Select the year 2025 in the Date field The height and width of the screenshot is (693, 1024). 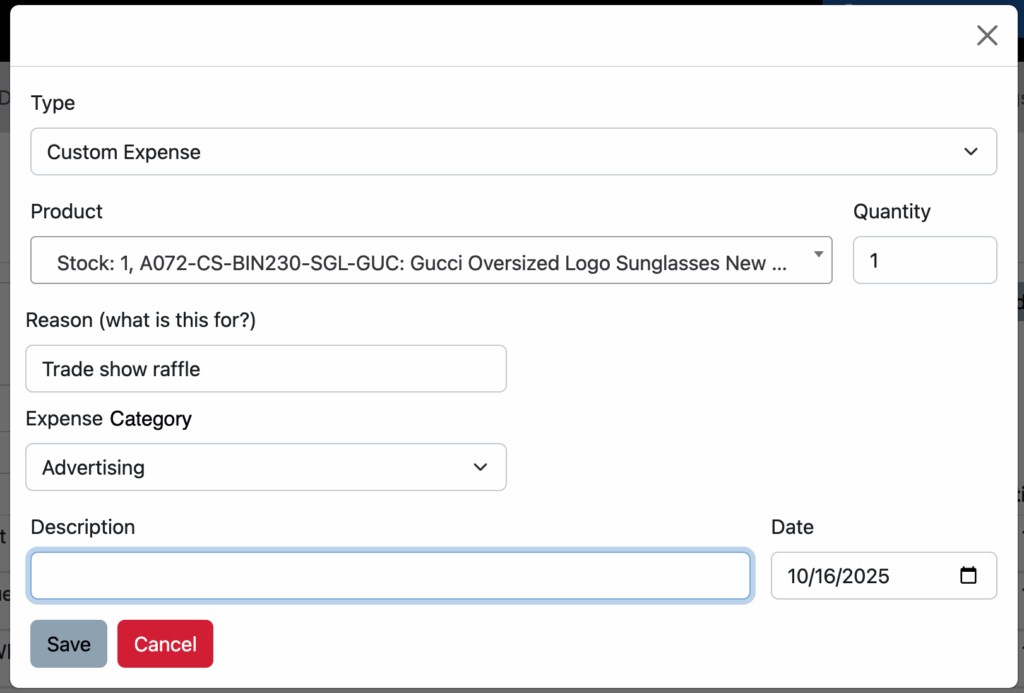click(x=865, y=577)
